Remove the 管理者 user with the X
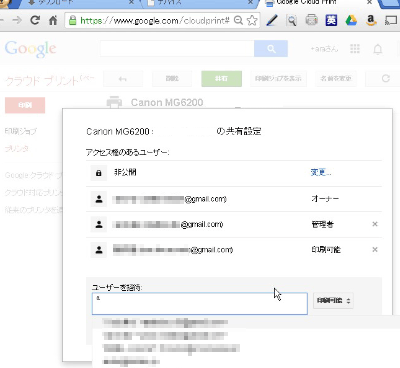This screenshot has width=400, height=368. point(375,224)
